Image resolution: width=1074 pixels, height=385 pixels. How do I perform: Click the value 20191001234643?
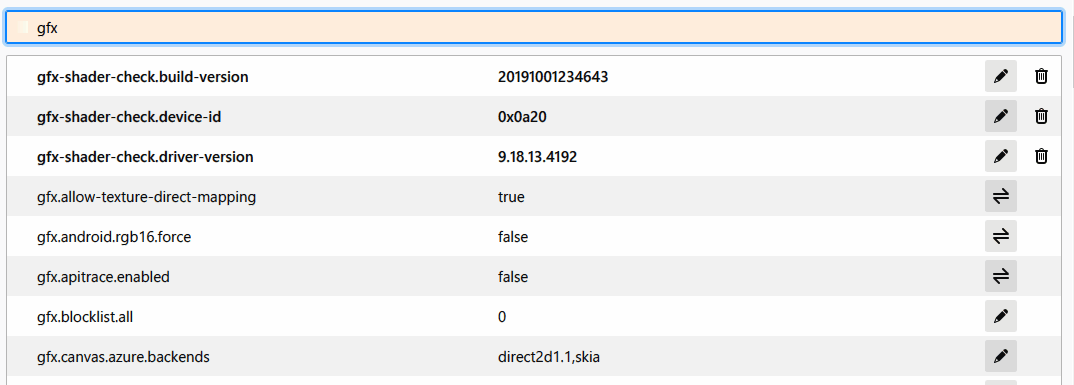553,77
